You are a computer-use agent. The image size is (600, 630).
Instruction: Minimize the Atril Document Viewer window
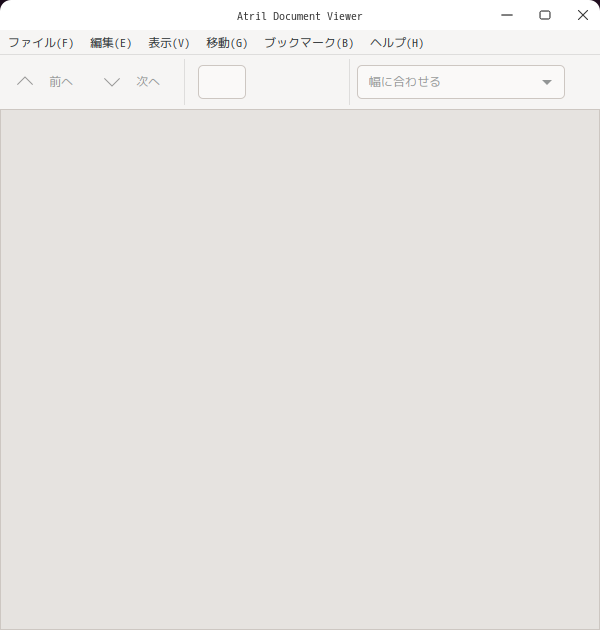click(507, 15)
